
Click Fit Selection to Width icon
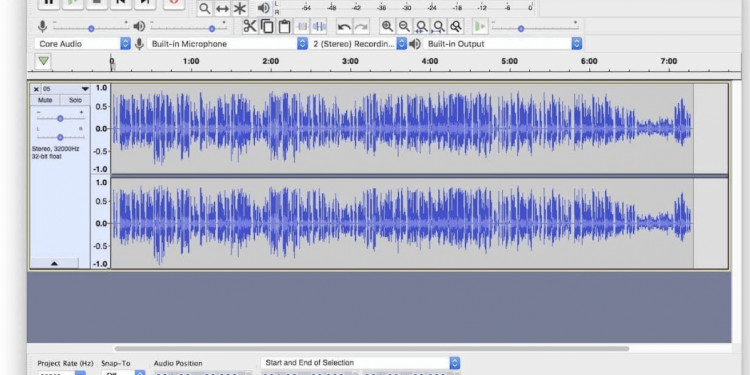[x=421, y=26]
